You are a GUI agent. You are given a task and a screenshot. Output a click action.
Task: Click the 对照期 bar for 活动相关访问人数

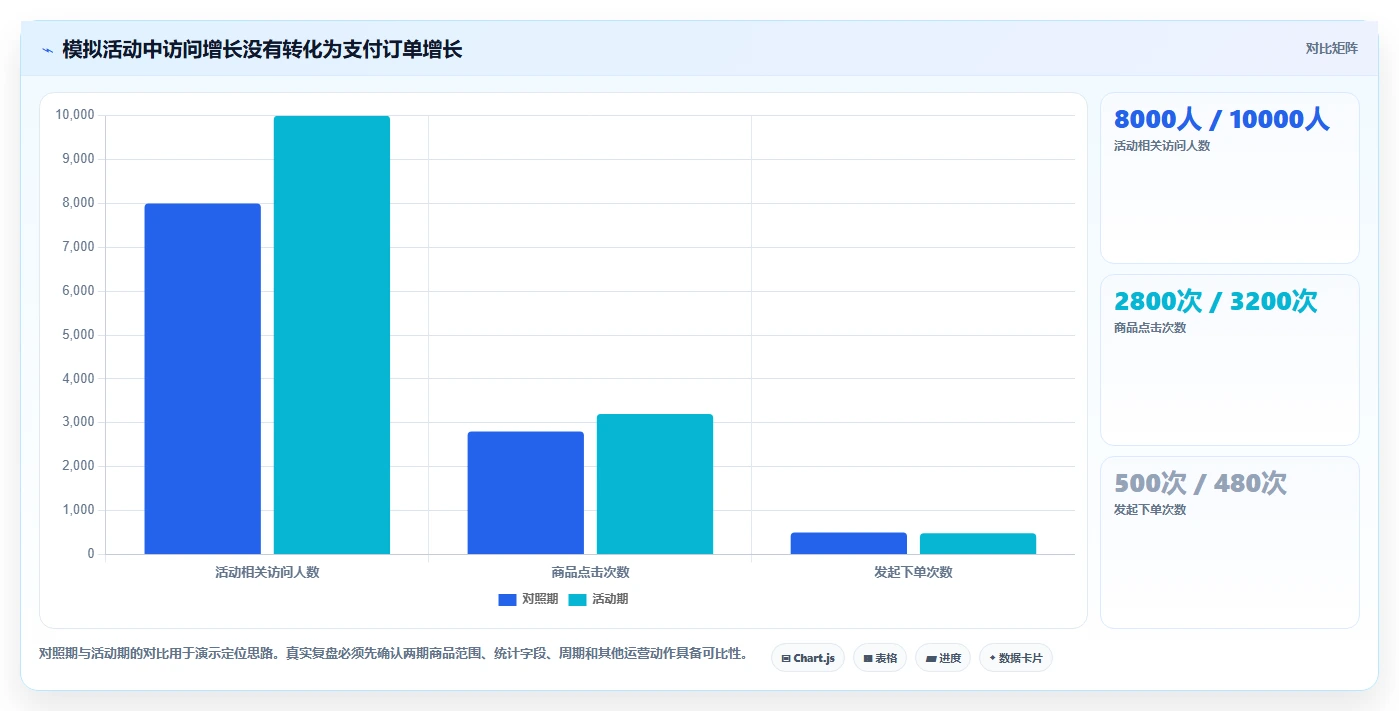coord(202,379)
